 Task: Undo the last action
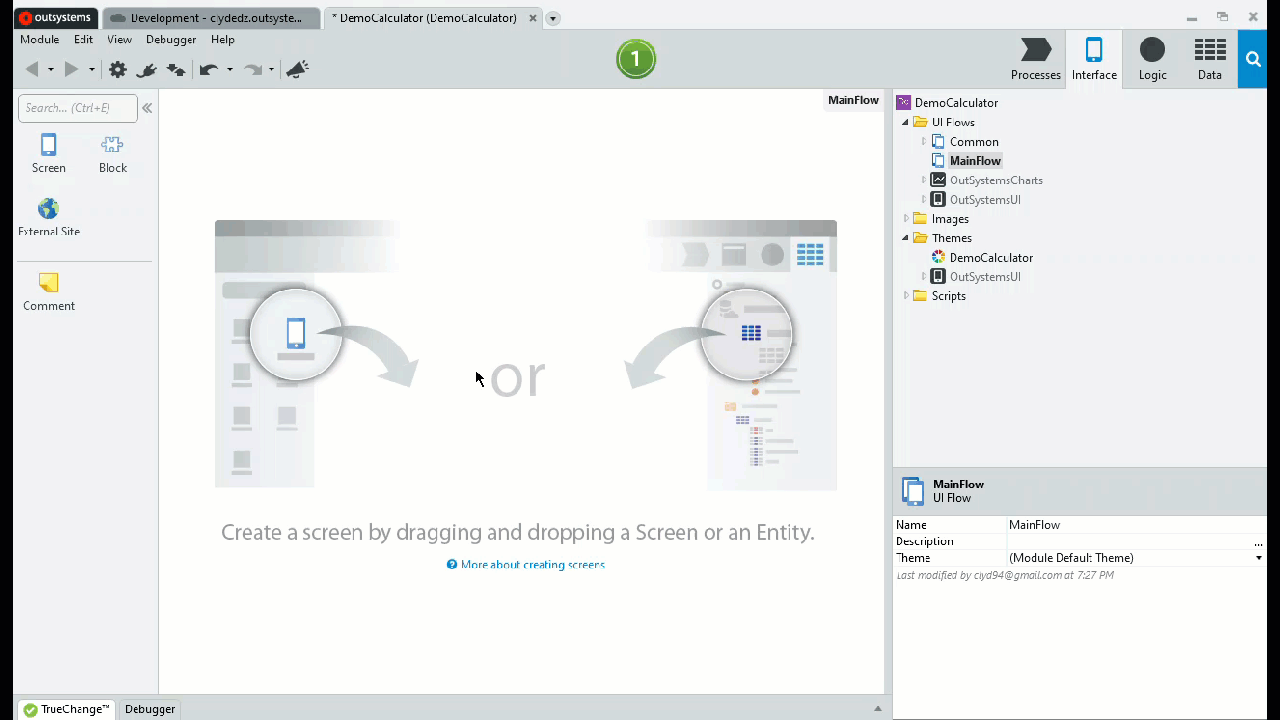point(208,69)
